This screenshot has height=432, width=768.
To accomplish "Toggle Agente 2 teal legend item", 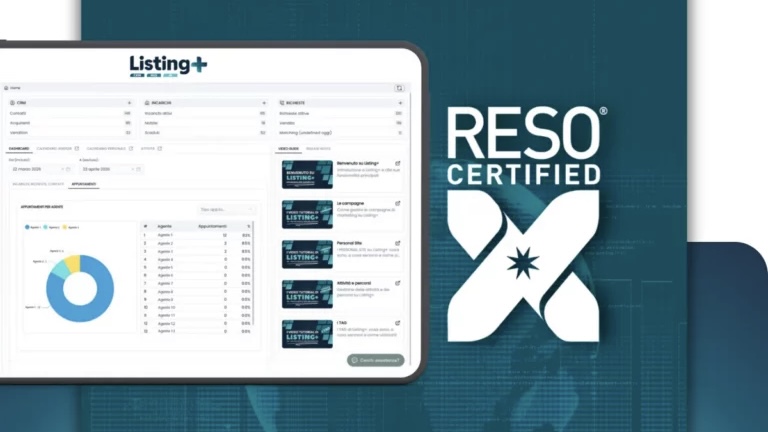I will [51, 227].
